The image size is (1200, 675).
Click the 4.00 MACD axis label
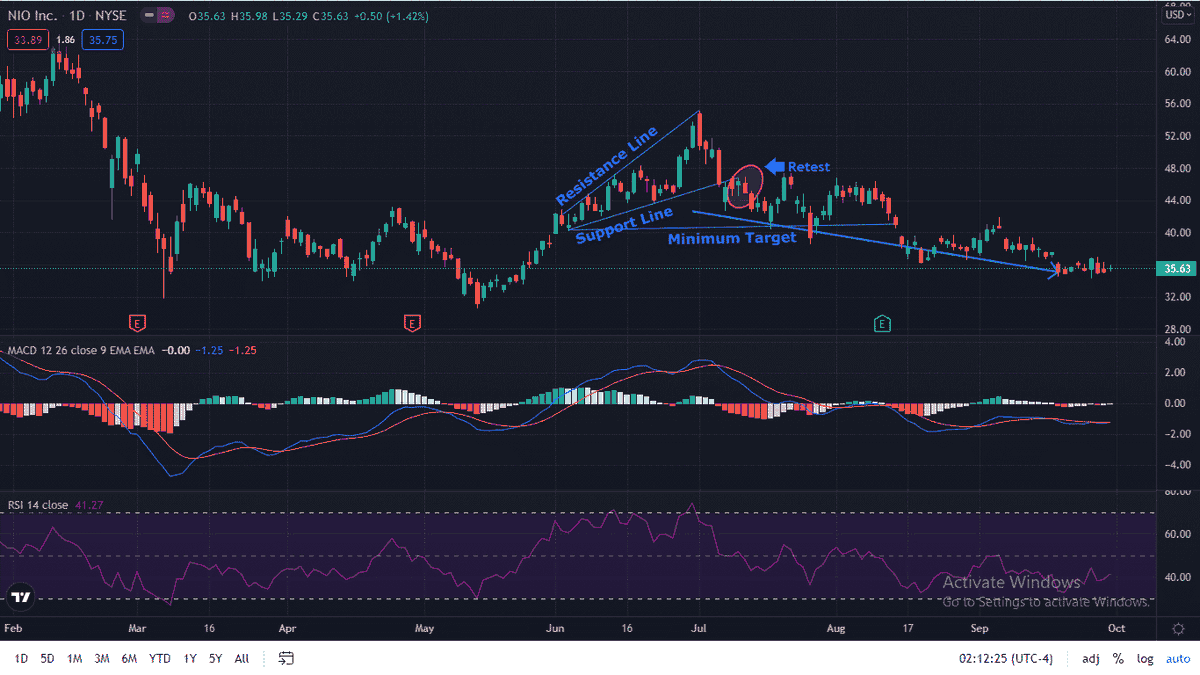(x=1176, y=342)
